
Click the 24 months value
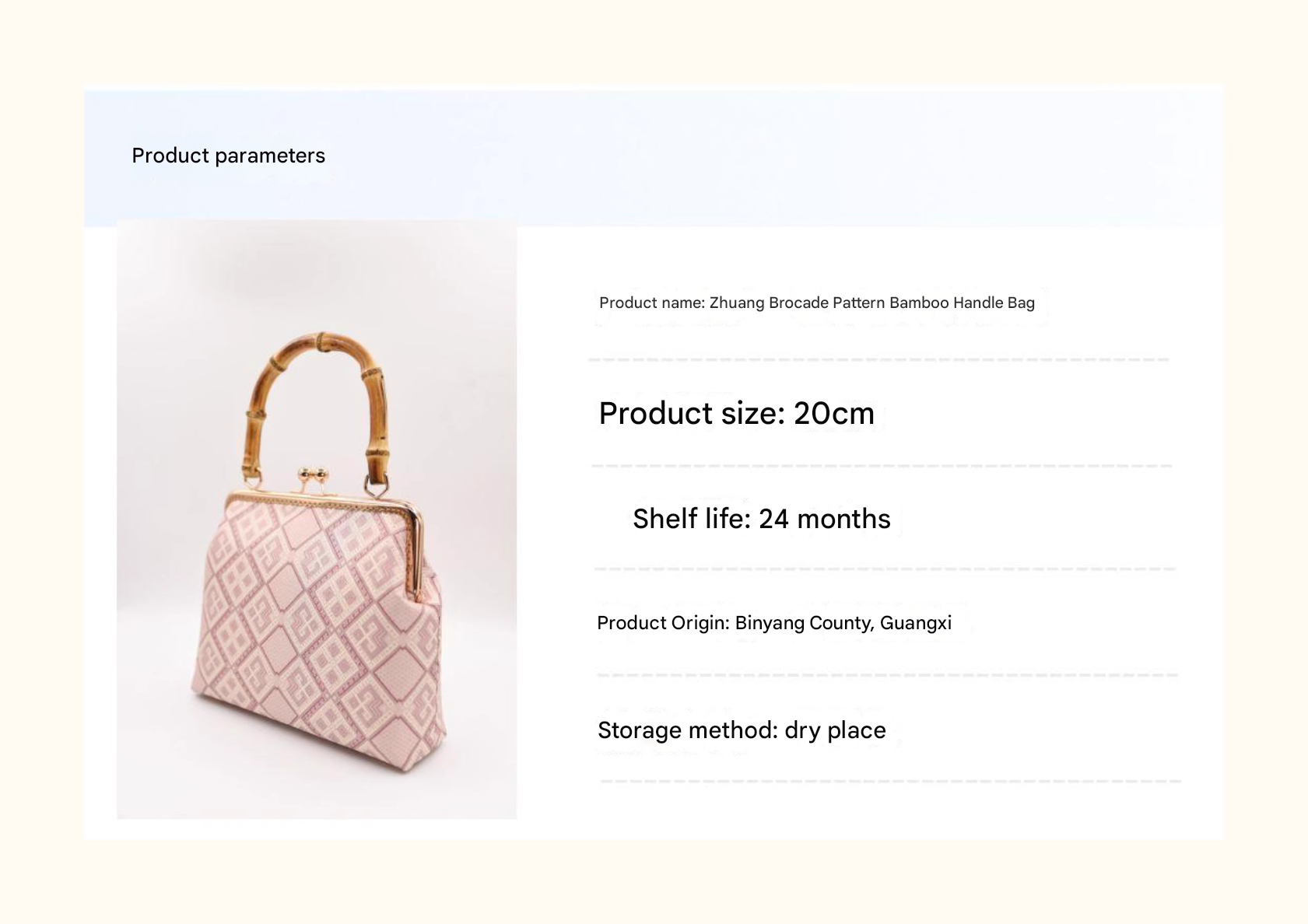point(825,519)
